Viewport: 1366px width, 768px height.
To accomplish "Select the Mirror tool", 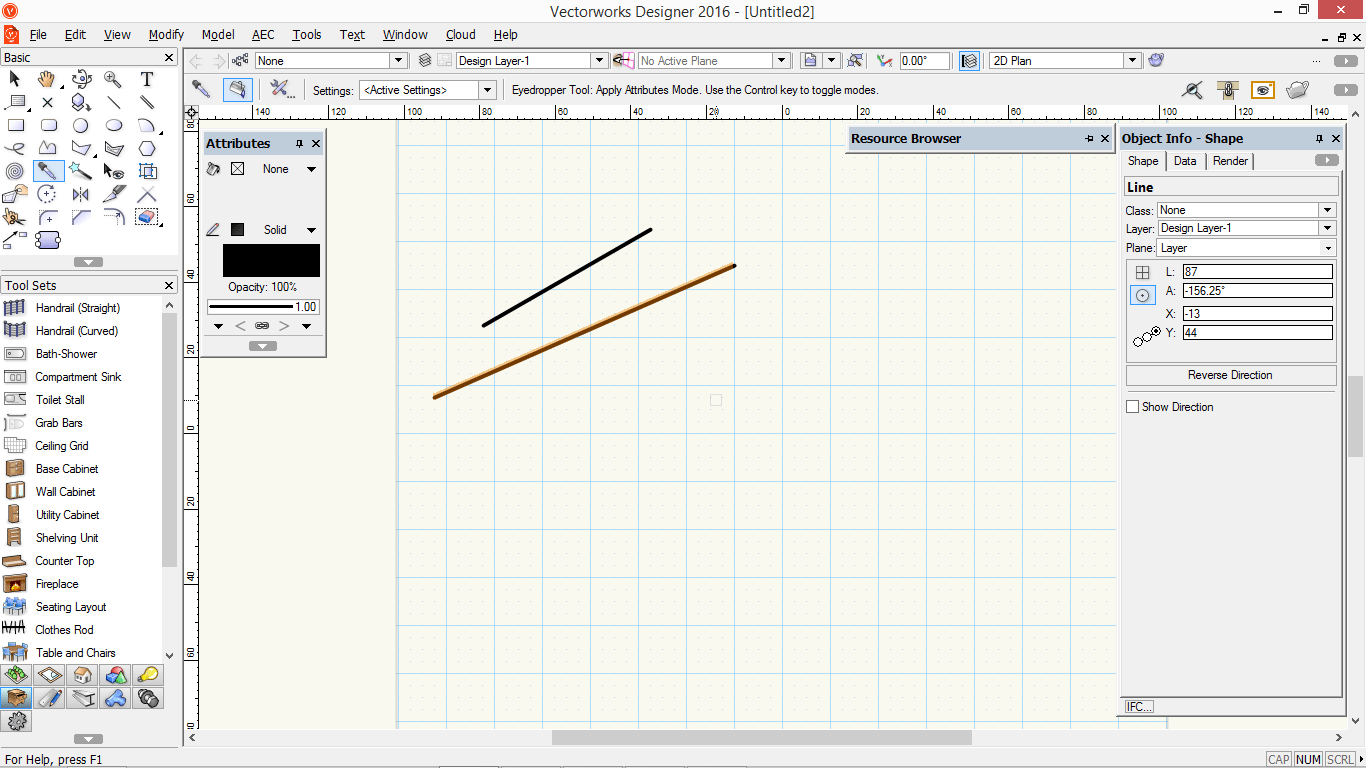I will 80,193.
